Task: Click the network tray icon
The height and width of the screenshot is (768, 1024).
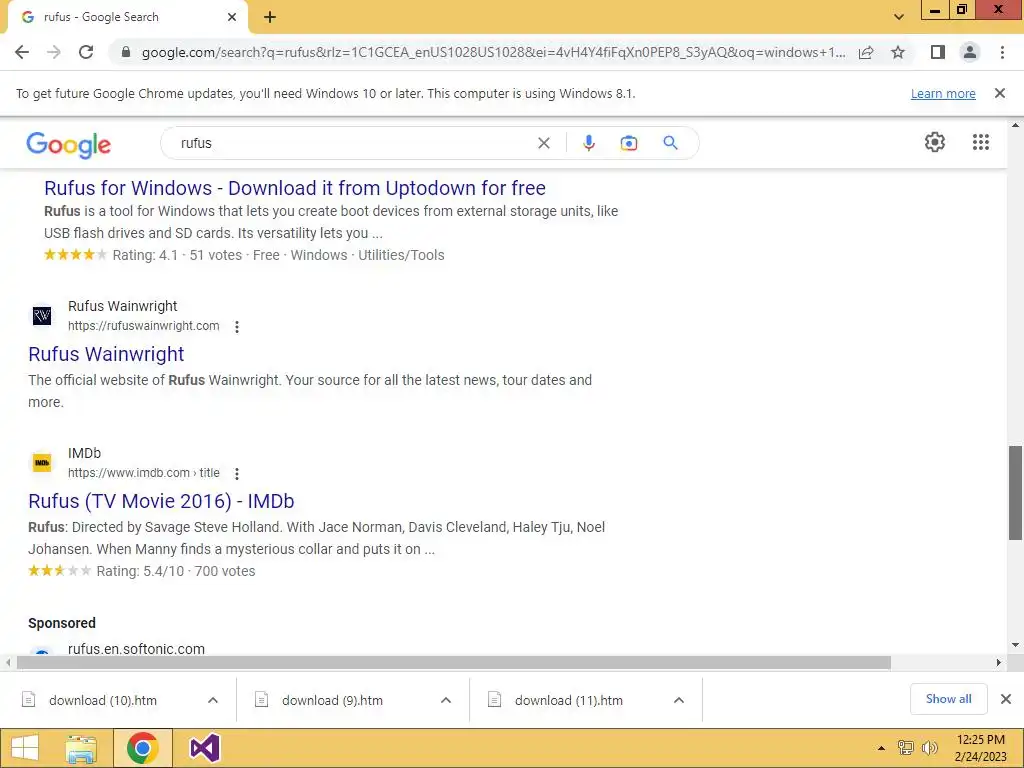Action: point(905,748)
